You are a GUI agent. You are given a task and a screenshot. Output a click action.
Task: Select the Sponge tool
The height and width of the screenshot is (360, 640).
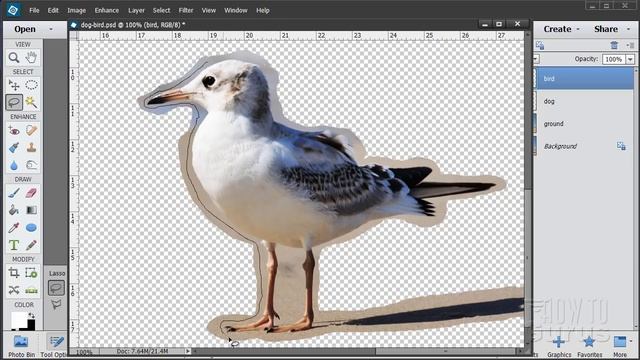tap(31, 165)
